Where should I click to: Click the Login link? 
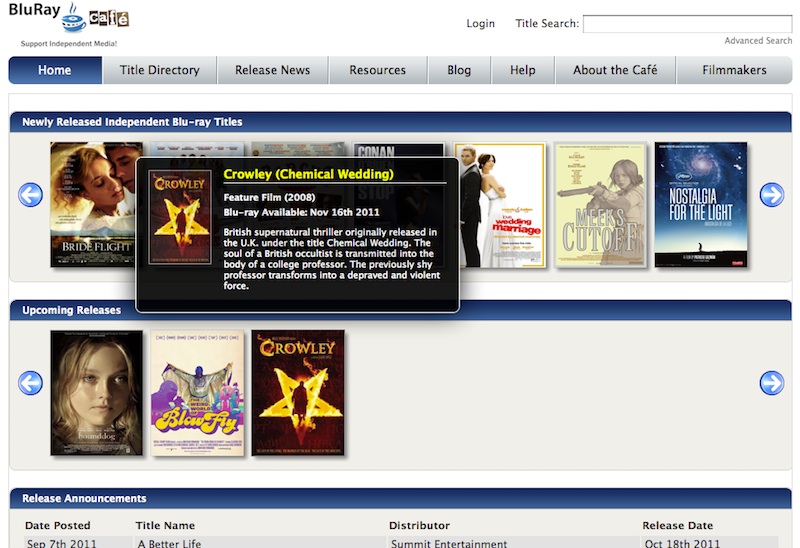480,24
